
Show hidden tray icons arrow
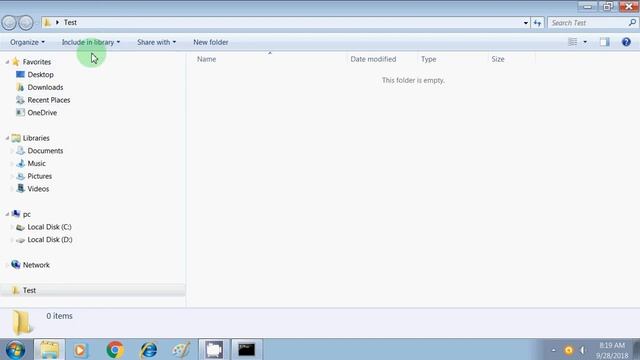point(553,350)
